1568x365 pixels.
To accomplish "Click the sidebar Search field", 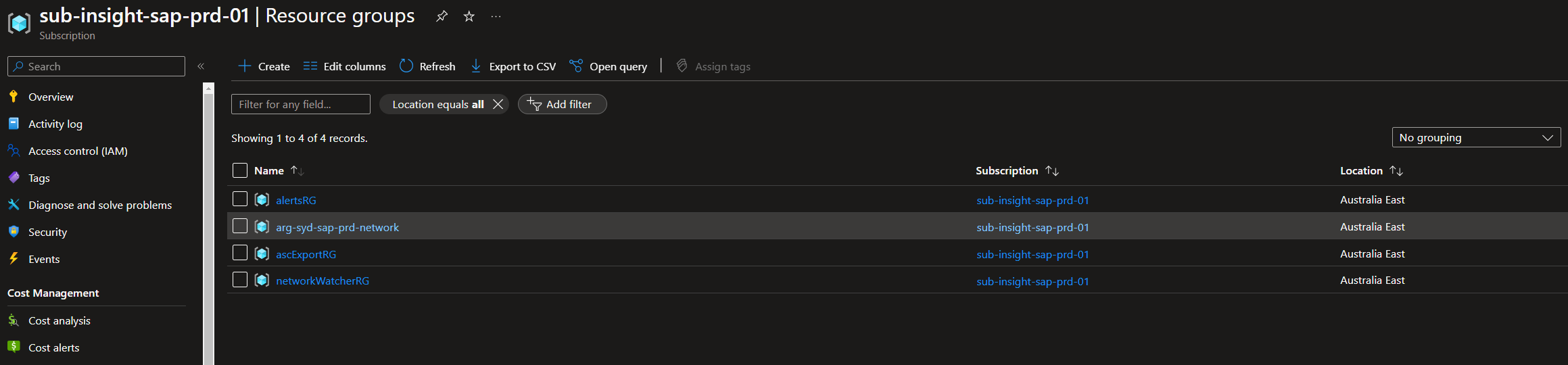I will [96, 66].
